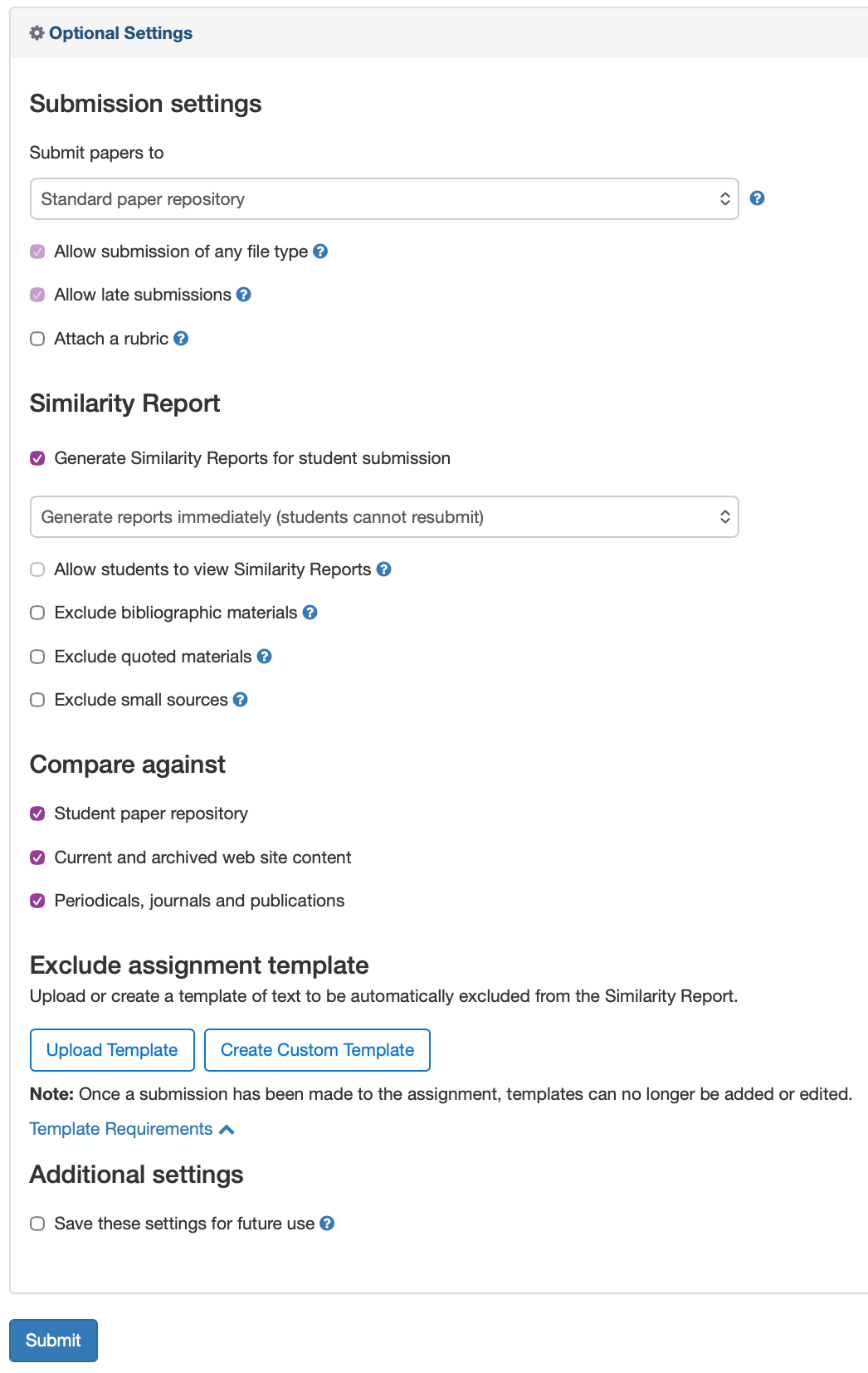The image size is (868, 1373).
Task: Check Exclude bibliographic materials
Action: point(37,613)
